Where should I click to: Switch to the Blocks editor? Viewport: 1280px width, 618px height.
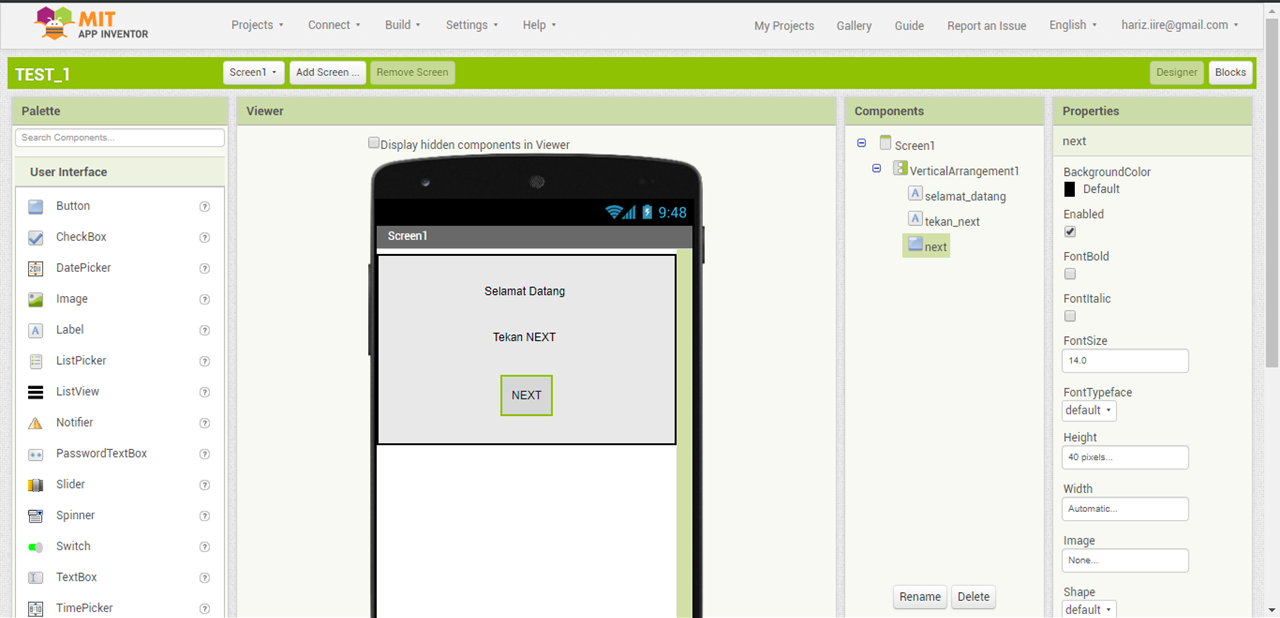tap(1230, 72)
